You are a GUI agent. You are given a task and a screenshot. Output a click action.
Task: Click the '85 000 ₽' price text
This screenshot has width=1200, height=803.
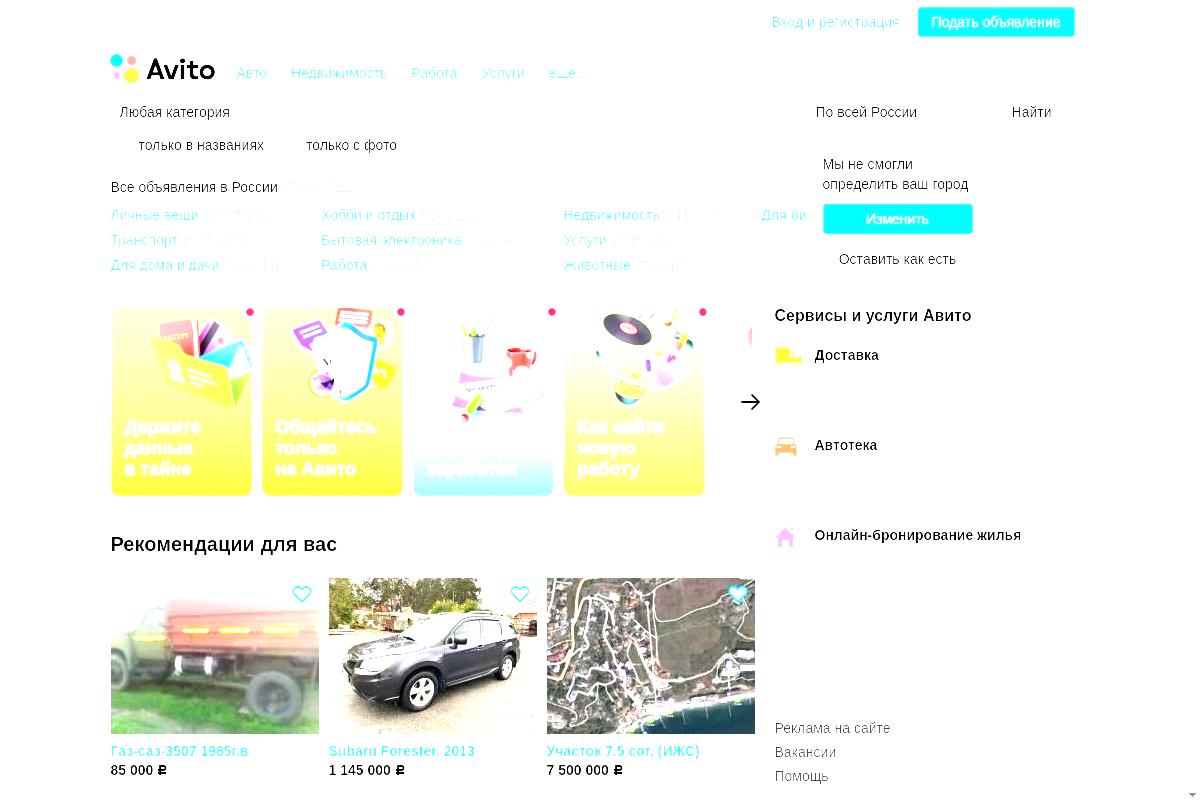[139, 770]
